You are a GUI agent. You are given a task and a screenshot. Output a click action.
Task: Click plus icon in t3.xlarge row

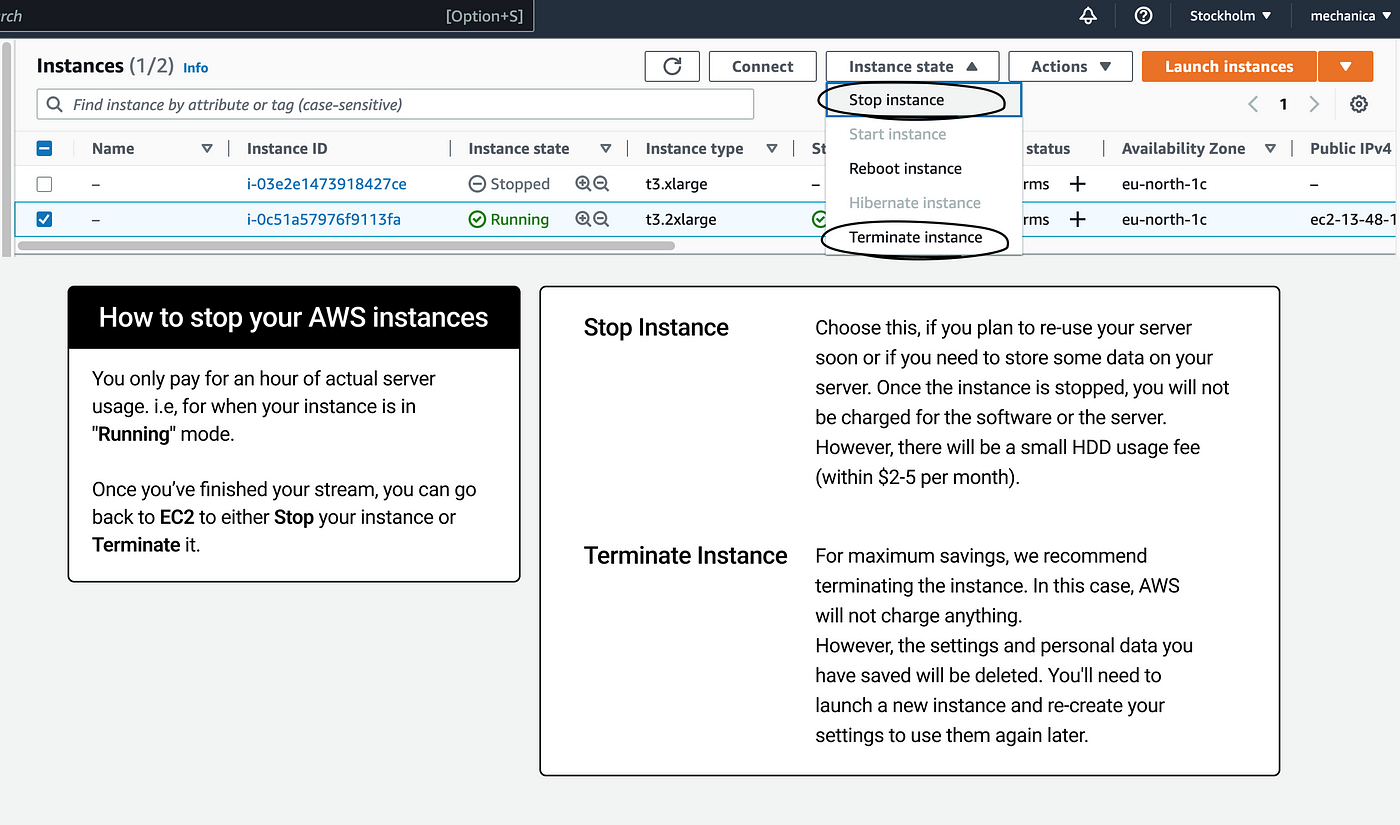(x=1077, y=184)
